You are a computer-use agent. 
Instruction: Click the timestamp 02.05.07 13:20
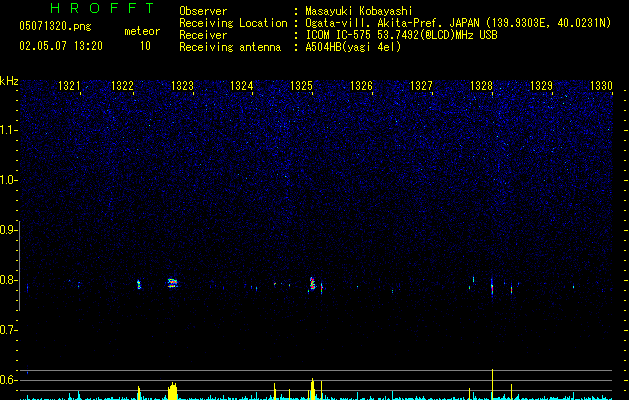click(61, 46)
